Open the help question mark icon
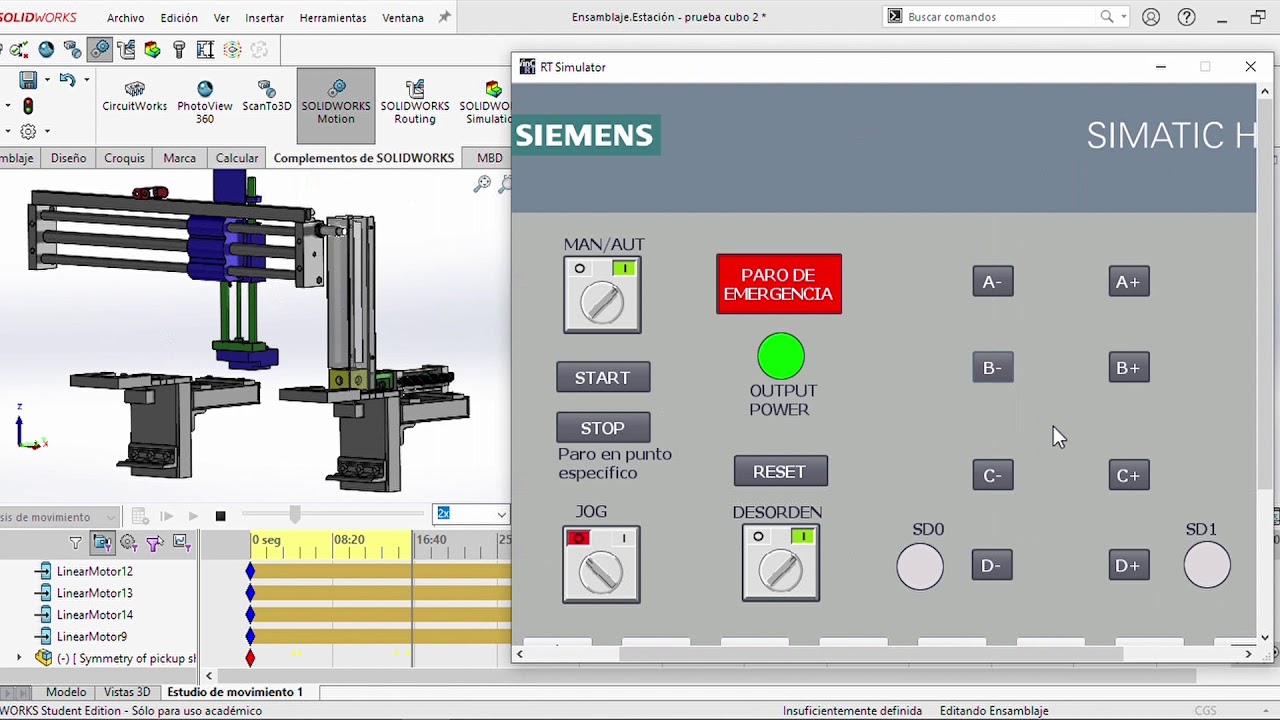 (1186, 17)
